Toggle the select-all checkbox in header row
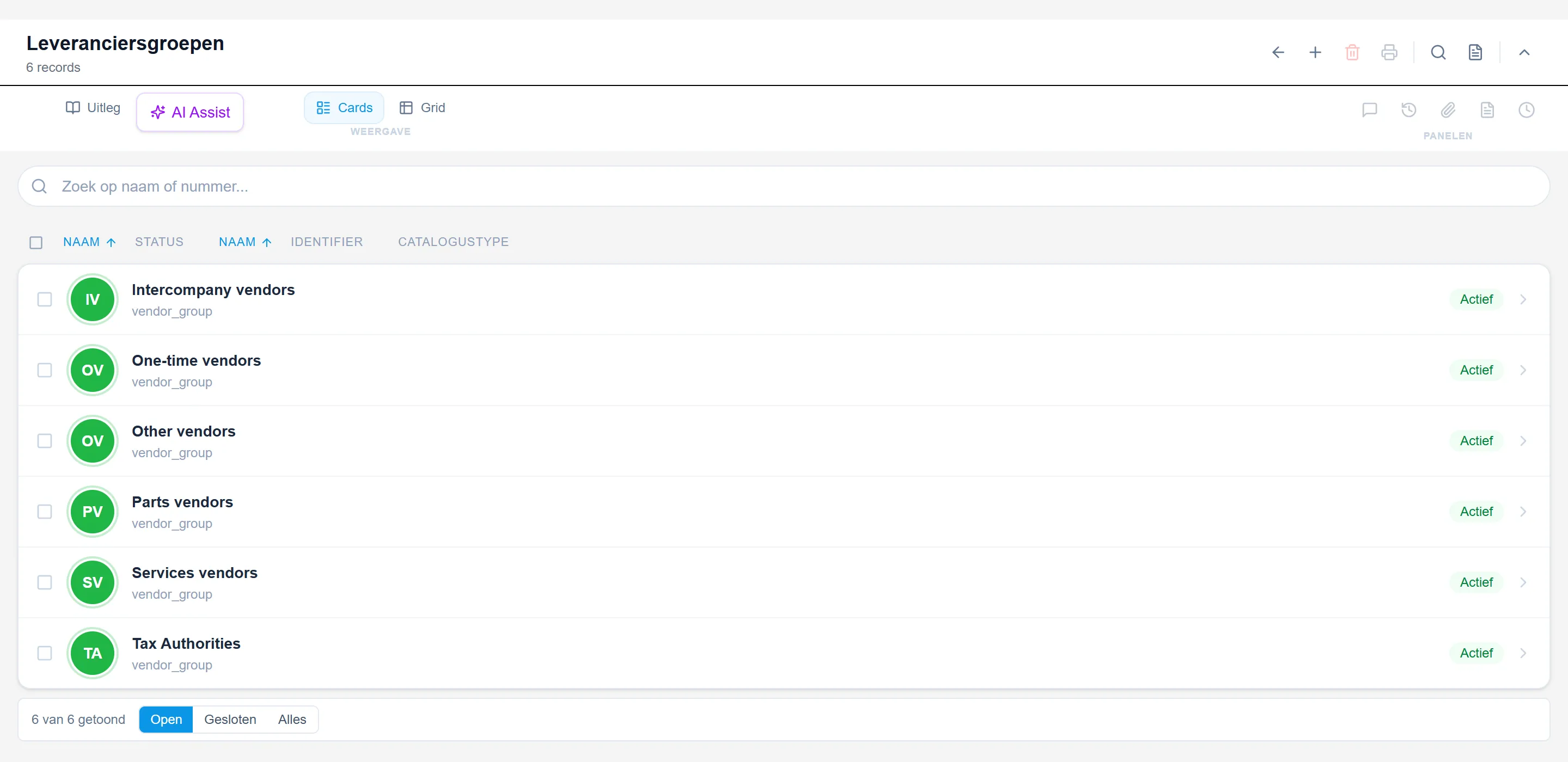The height and width of the screenshot is (762, 1568). pos(36,242)
